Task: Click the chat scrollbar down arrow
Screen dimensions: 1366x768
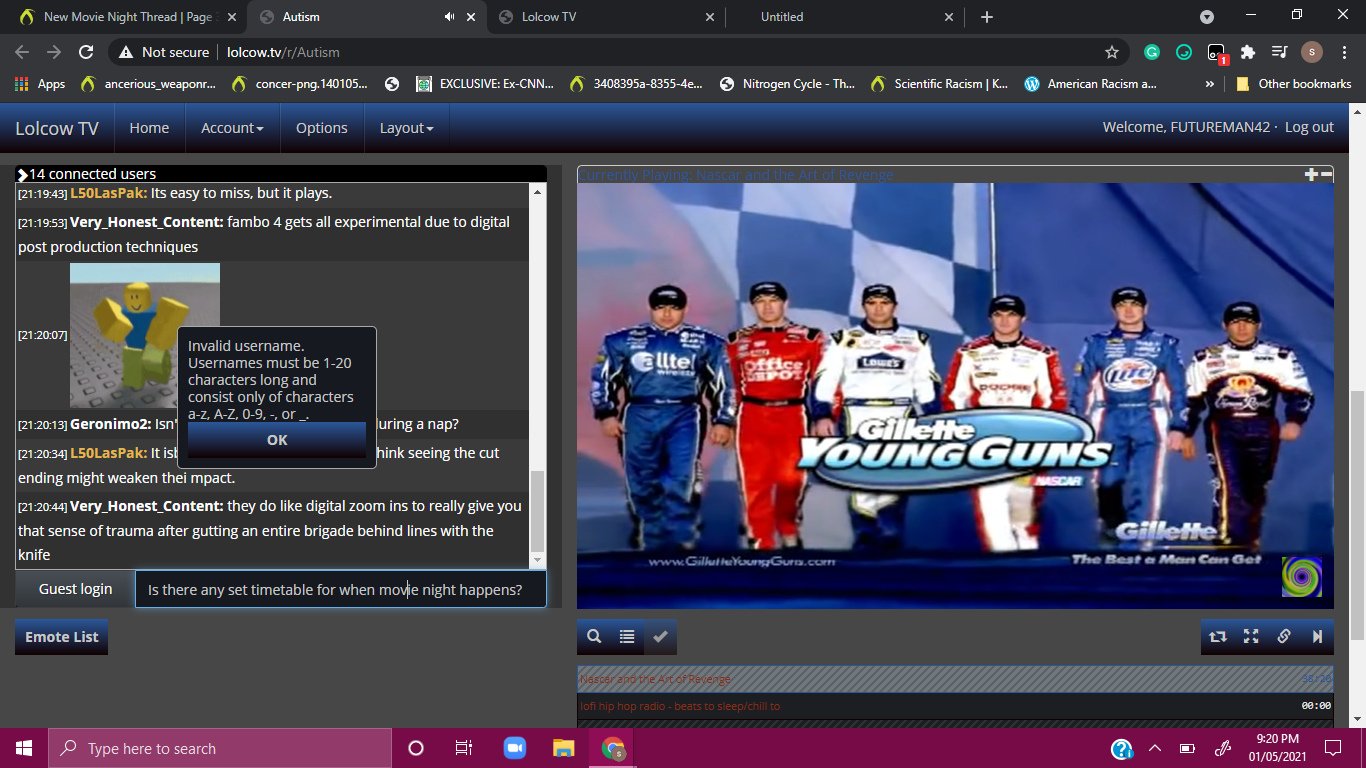Action: coord(538,561)
